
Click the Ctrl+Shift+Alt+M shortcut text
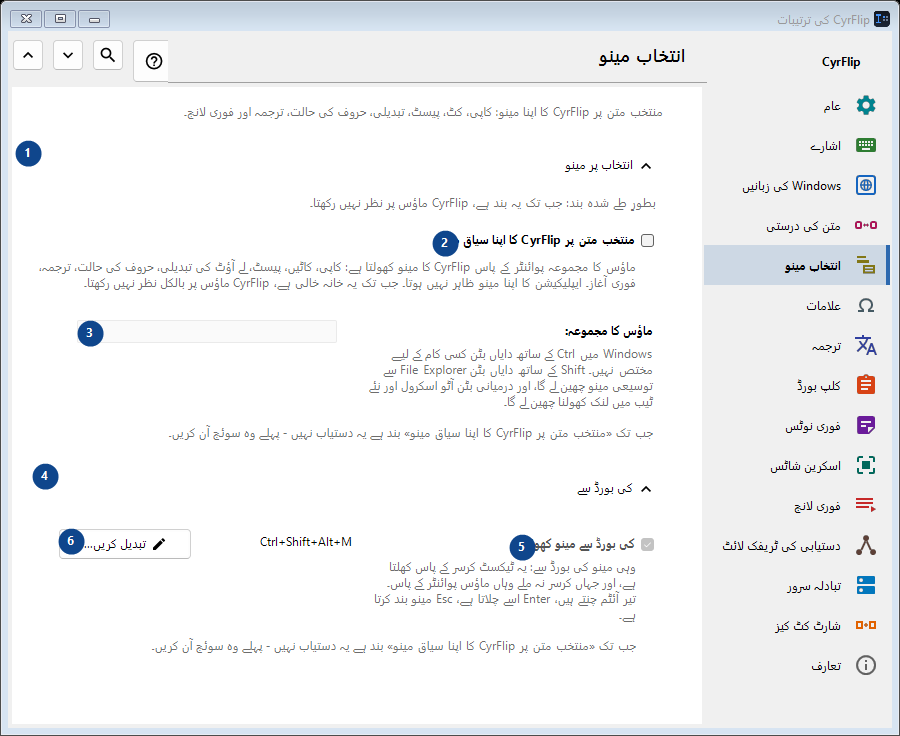tap(306, 542)
